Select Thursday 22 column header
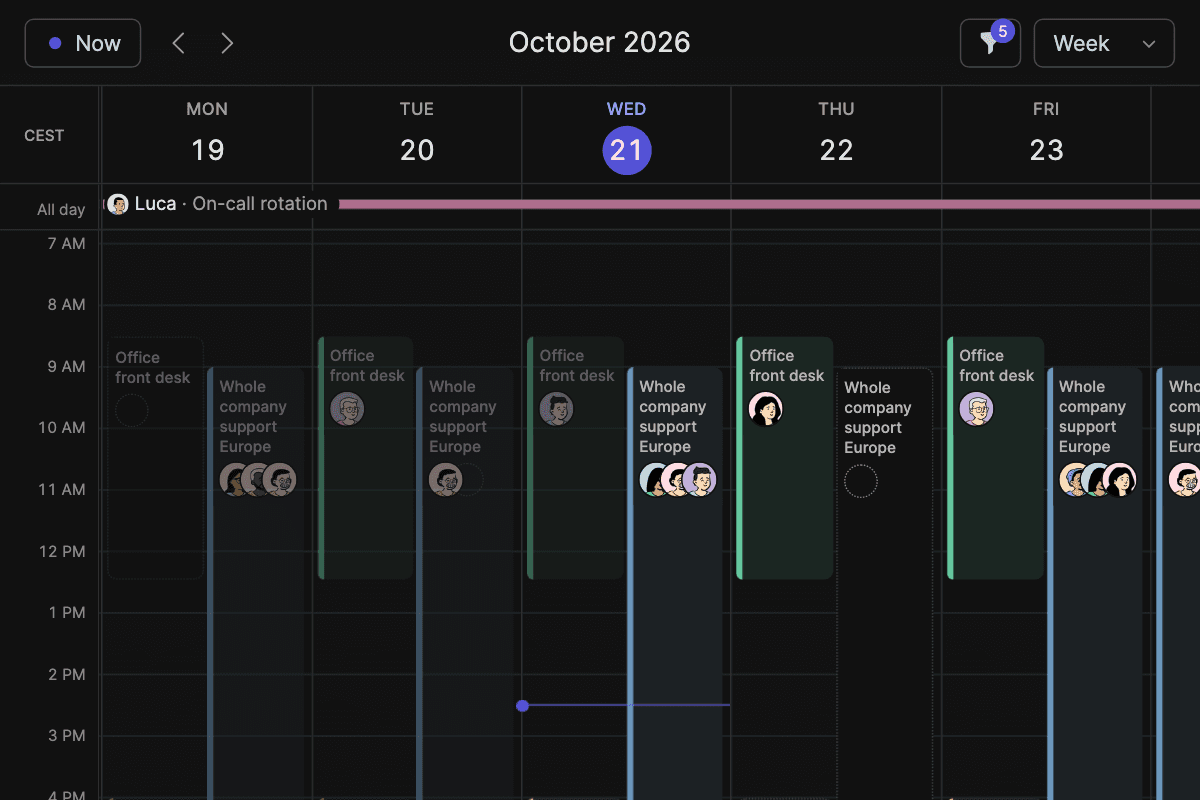This screenshot has height=800, width=1200. (836, 134)
